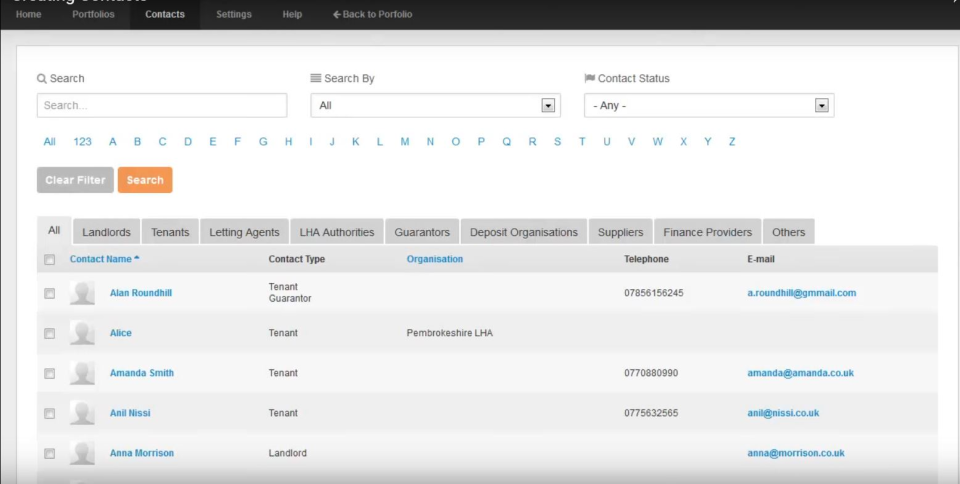Screen dimensions: 960x484
Task: Filter contacts by letter Z
Action: click(x=732, y=141)
